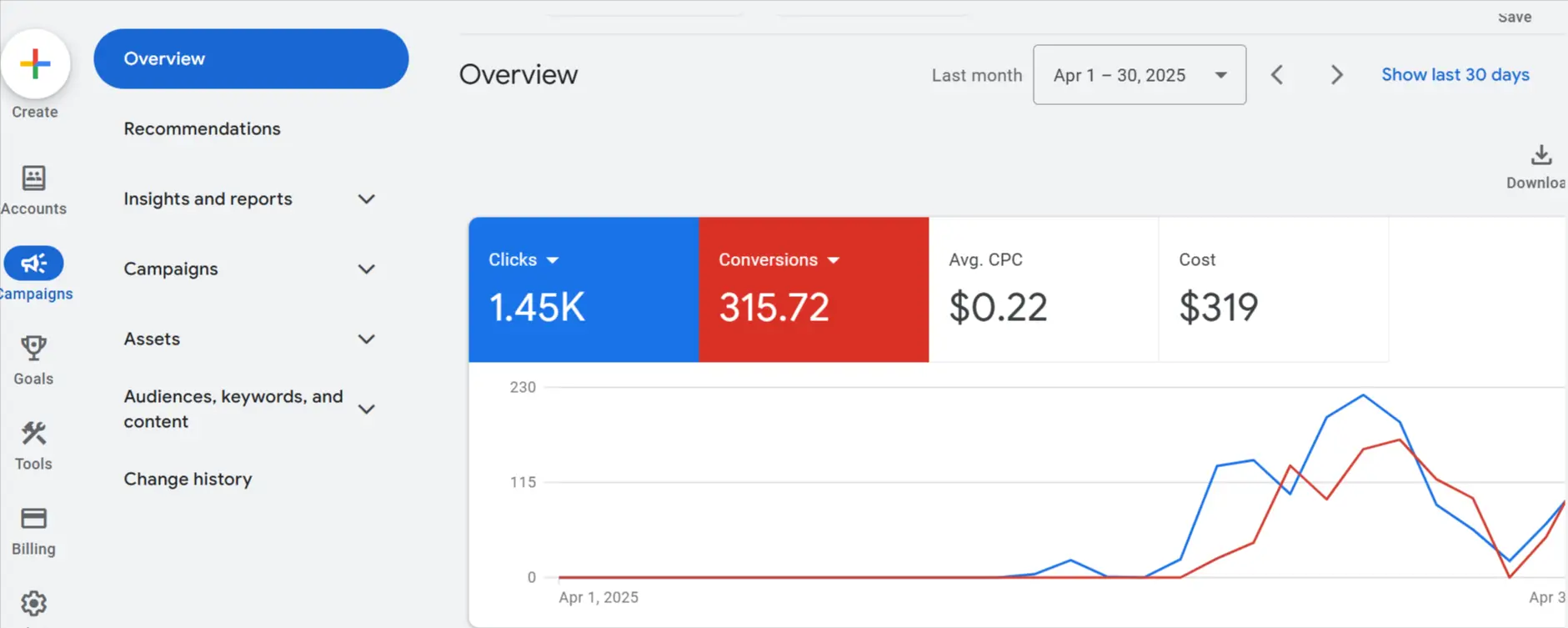The image size is (1568, 628).
Task: Open the settings gear icon
Action: point(33,603)
